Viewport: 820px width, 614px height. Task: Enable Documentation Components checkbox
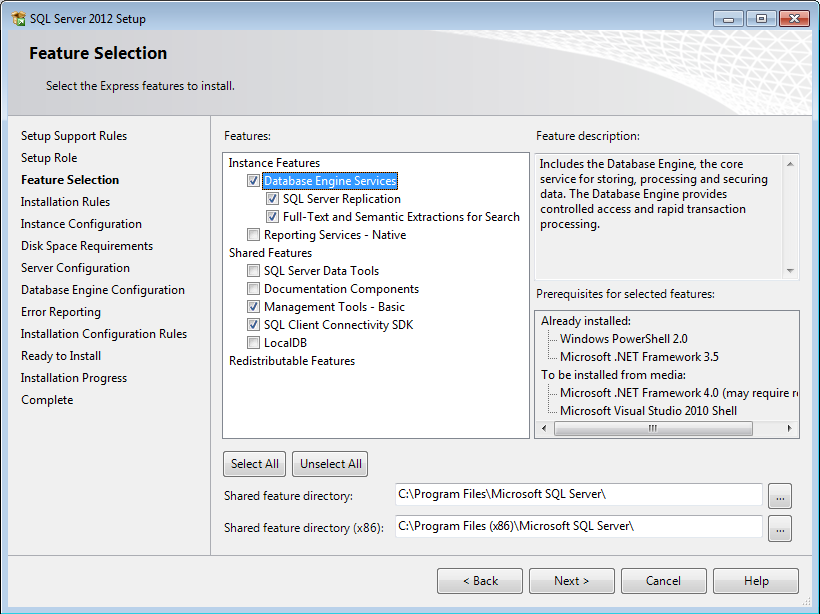253,289
